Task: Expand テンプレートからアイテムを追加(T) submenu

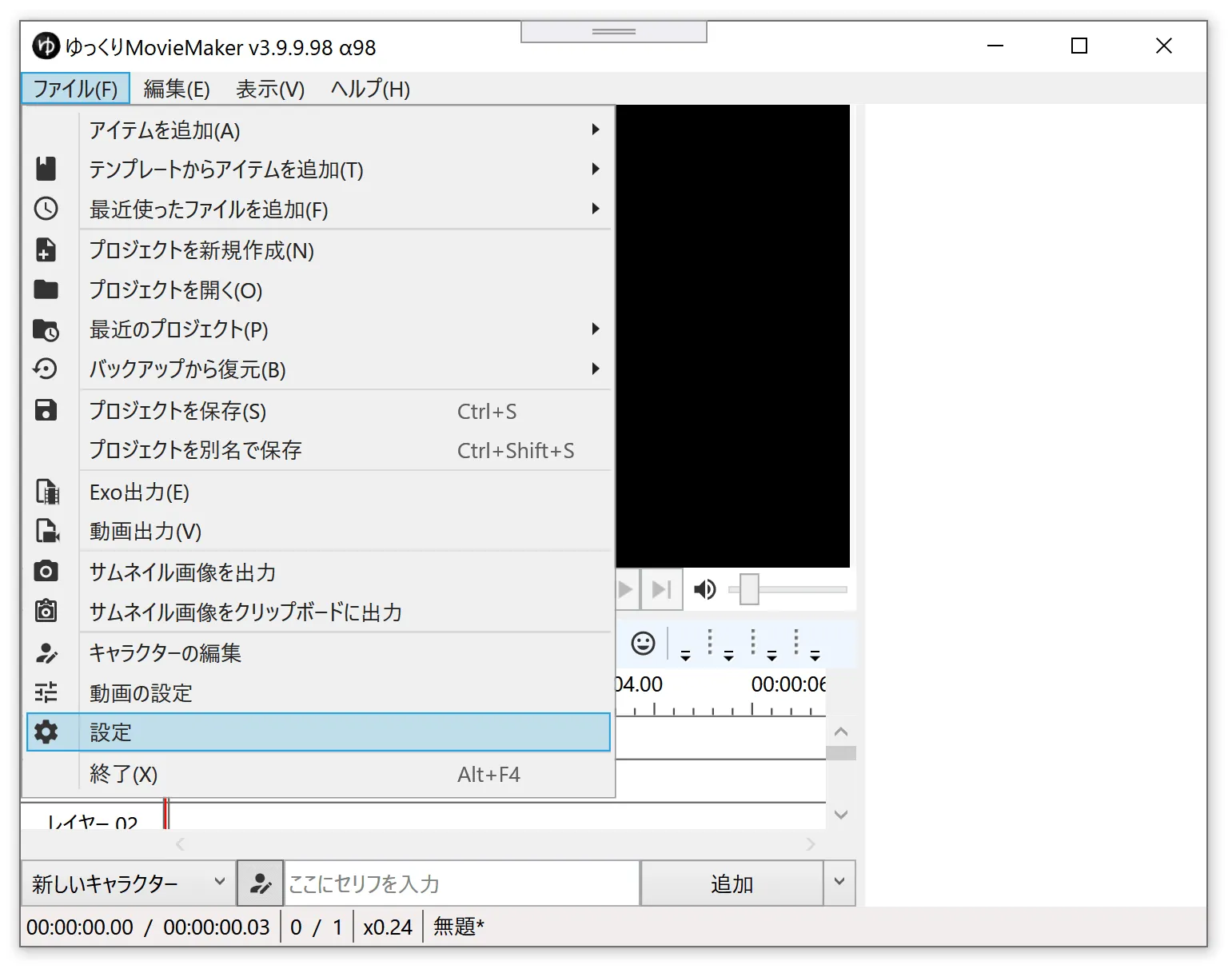Action: click(x=596, y=169)
